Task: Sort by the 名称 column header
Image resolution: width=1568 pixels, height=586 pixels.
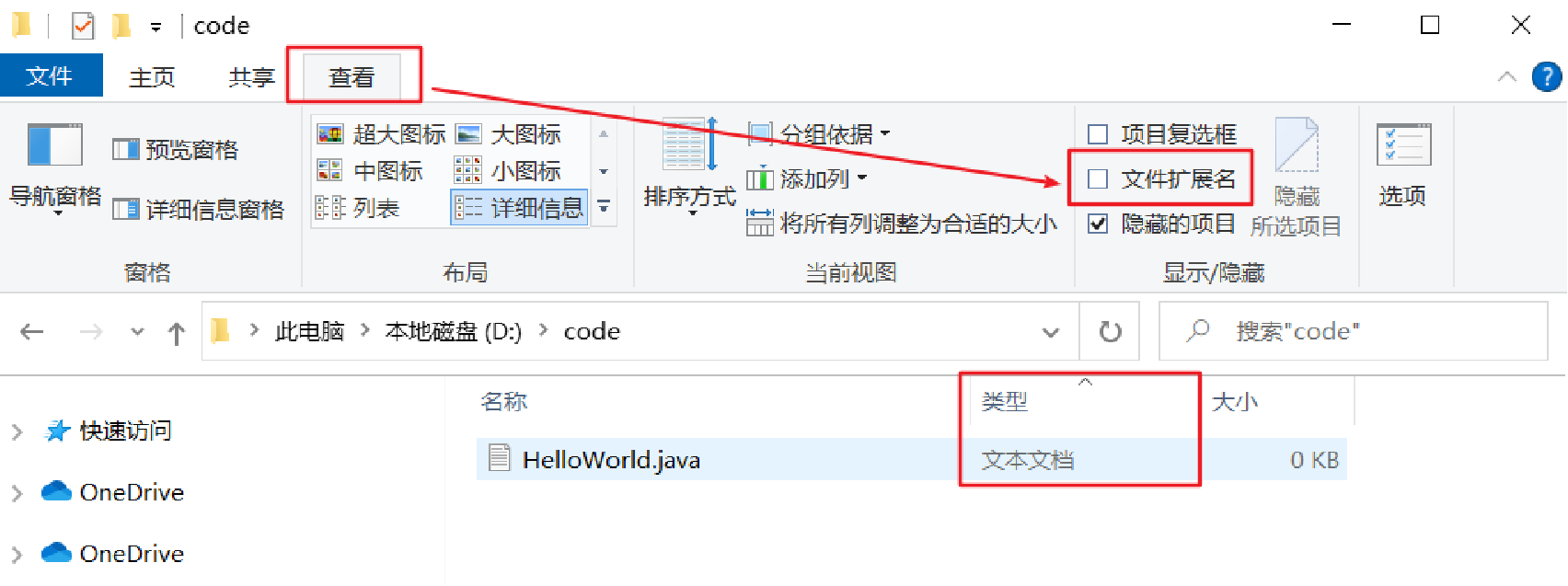Action: point(504,401)
